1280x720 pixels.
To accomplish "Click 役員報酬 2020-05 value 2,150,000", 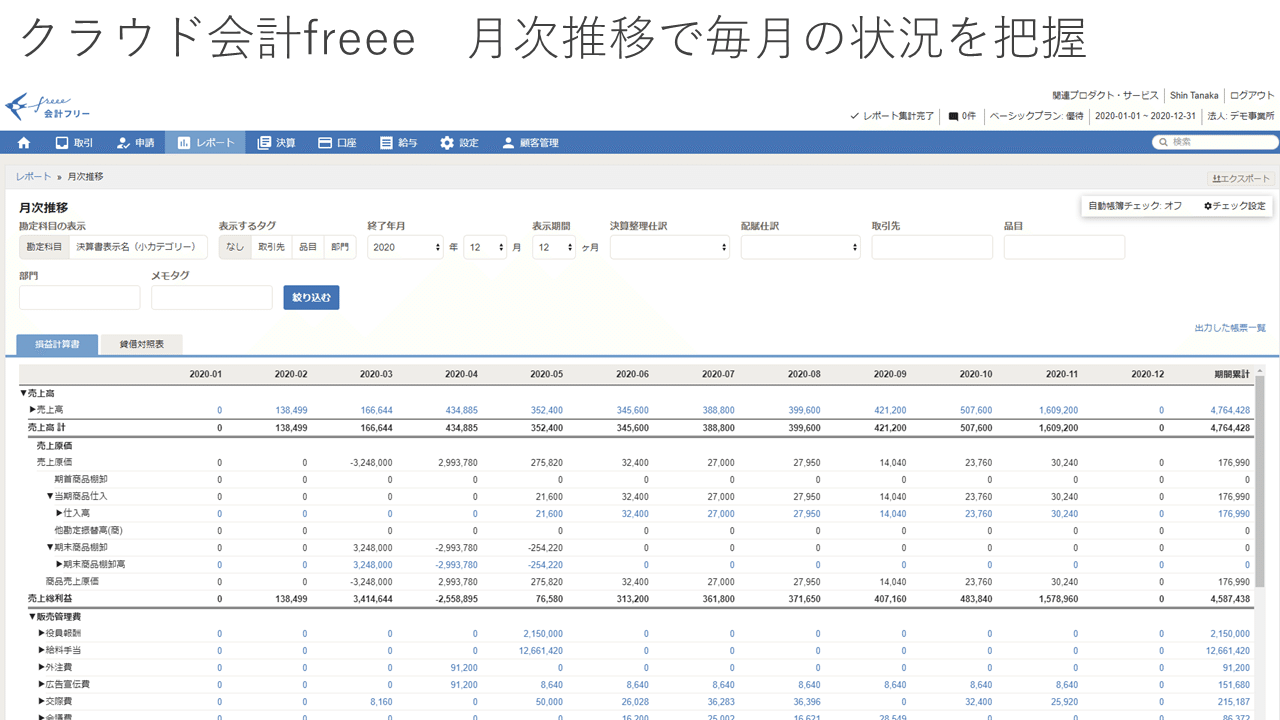I will coord(543,633).
